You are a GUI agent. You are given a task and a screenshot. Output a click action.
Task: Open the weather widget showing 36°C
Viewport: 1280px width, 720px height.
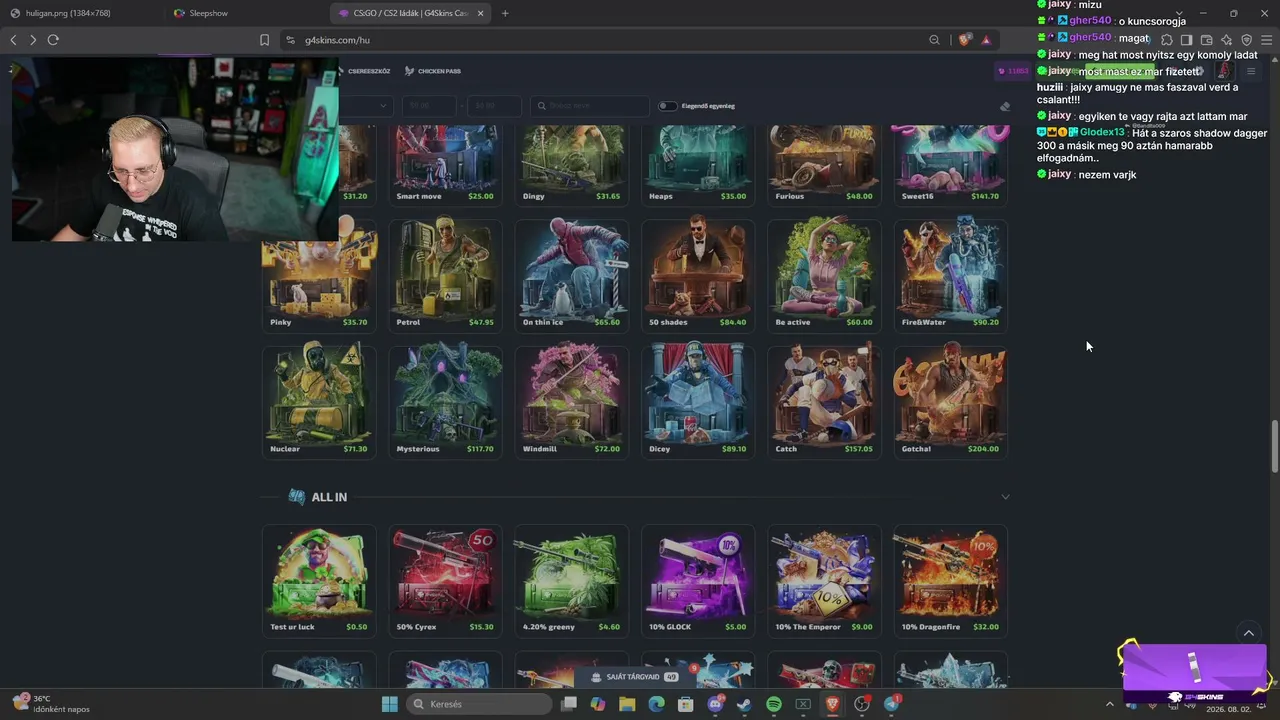(x=50, y=704)
